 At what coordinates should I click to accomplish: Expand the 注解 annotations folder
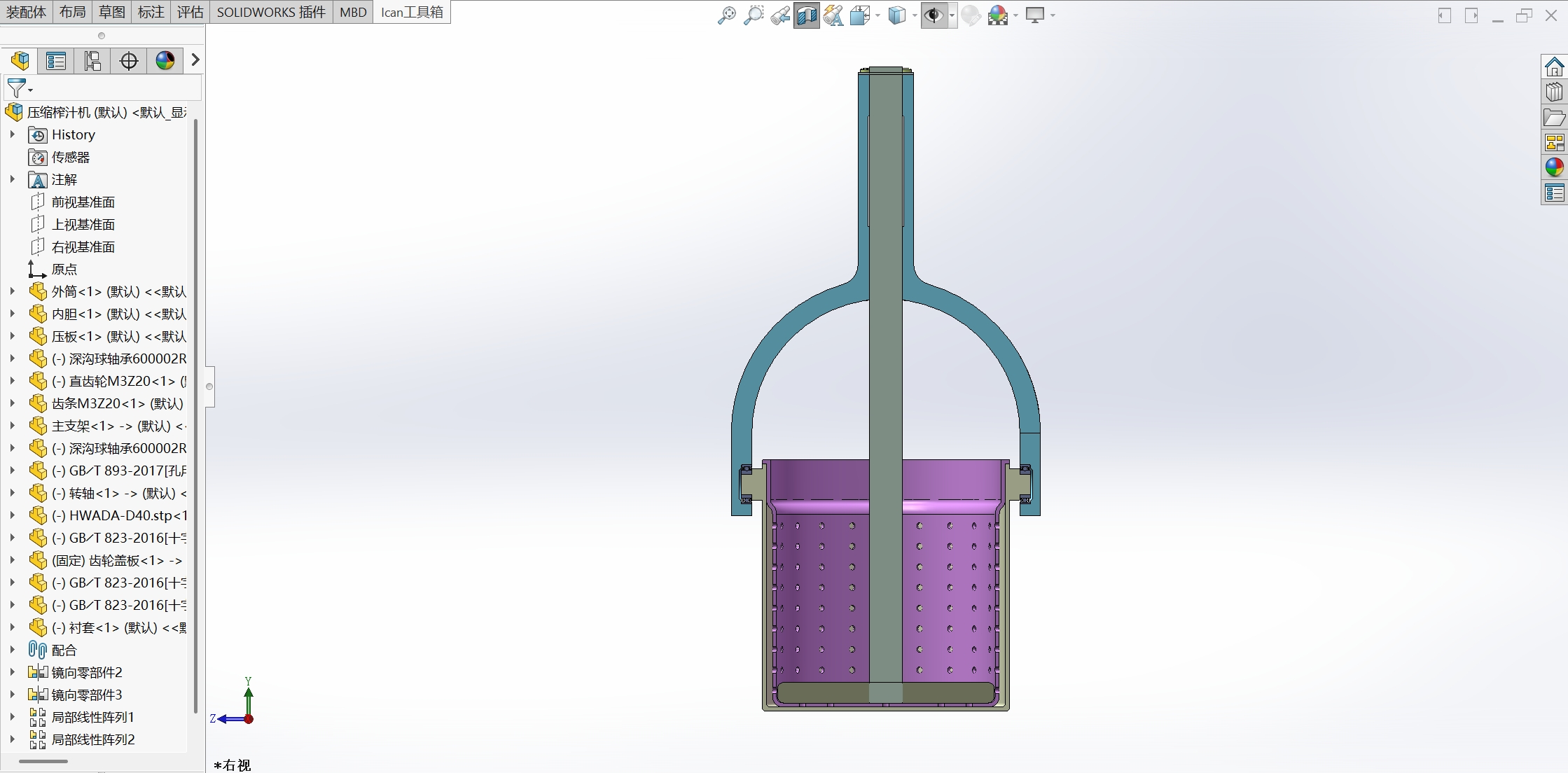(x=12, y=179)
